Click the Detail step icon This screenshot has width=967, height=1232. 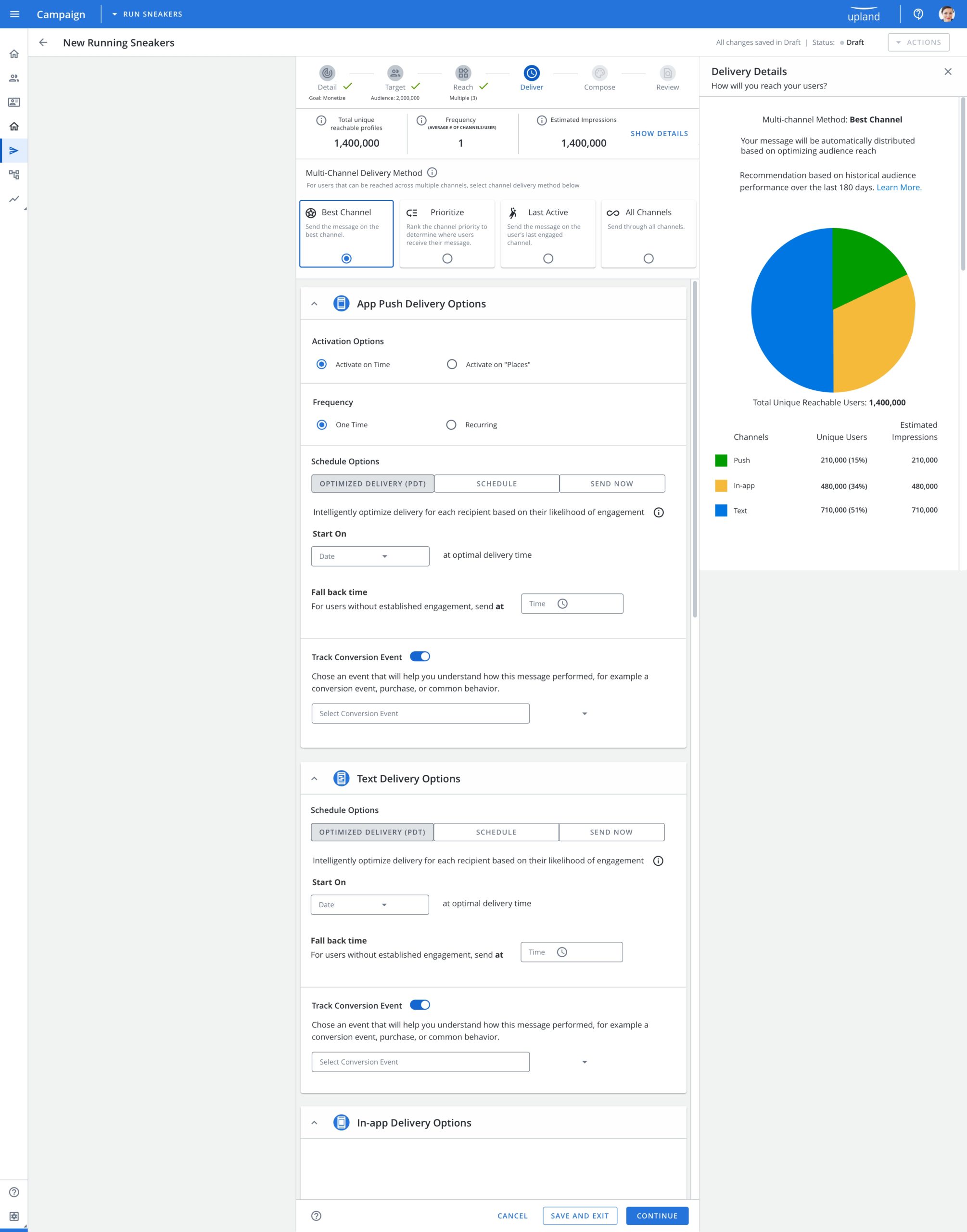(327, 73)
